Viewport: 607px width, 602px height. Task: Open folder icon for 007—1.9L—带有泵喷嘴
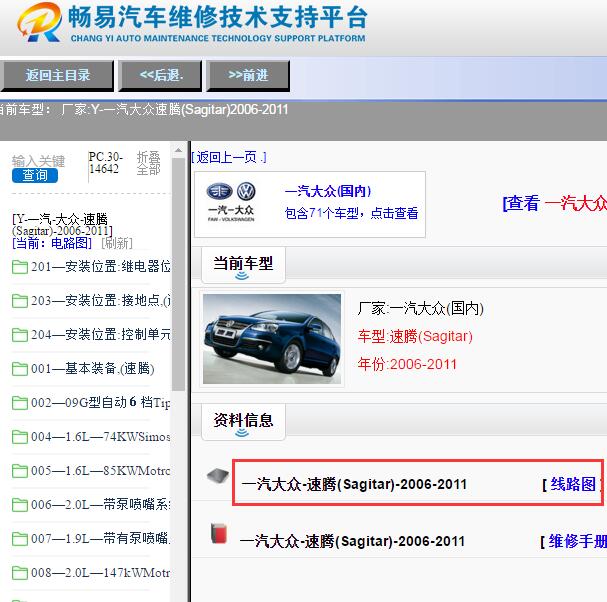[x=20, y=539]
